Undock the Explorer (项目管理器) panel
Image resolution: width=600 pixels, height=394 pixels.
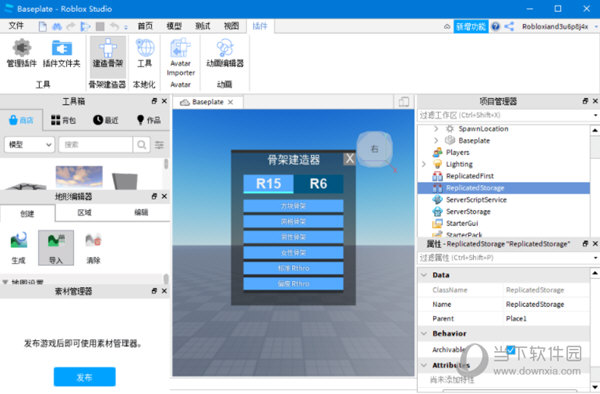click(585, 101)
